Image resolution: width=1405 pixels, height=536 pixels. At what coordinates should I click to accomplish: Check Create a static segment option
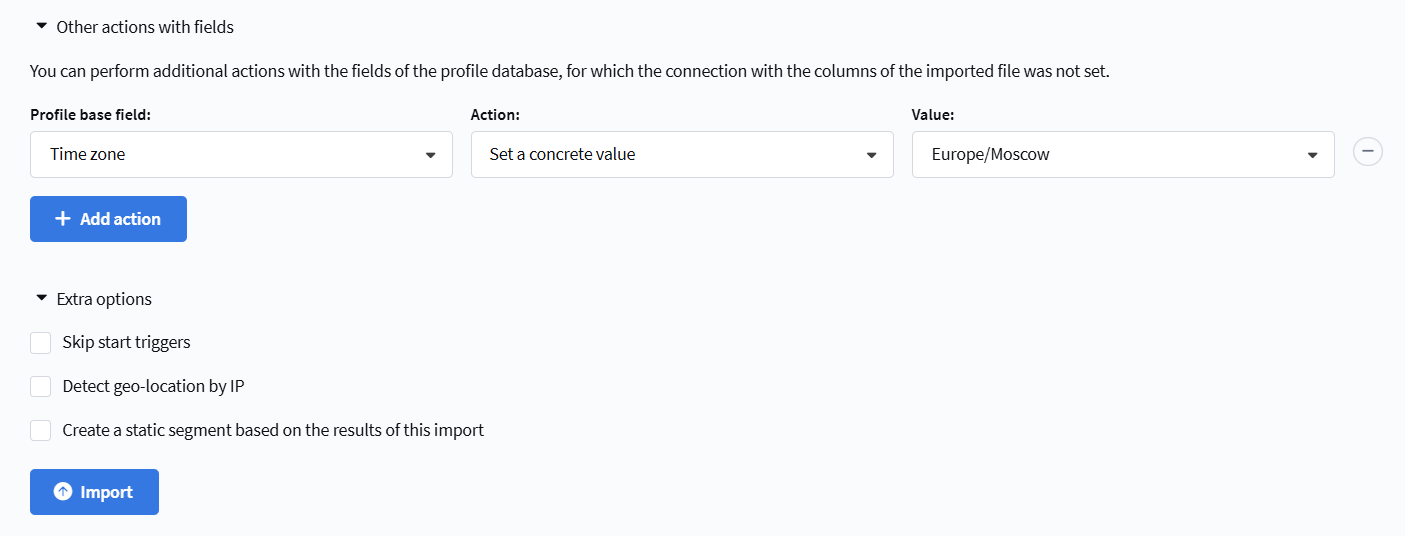pos(41,431)
